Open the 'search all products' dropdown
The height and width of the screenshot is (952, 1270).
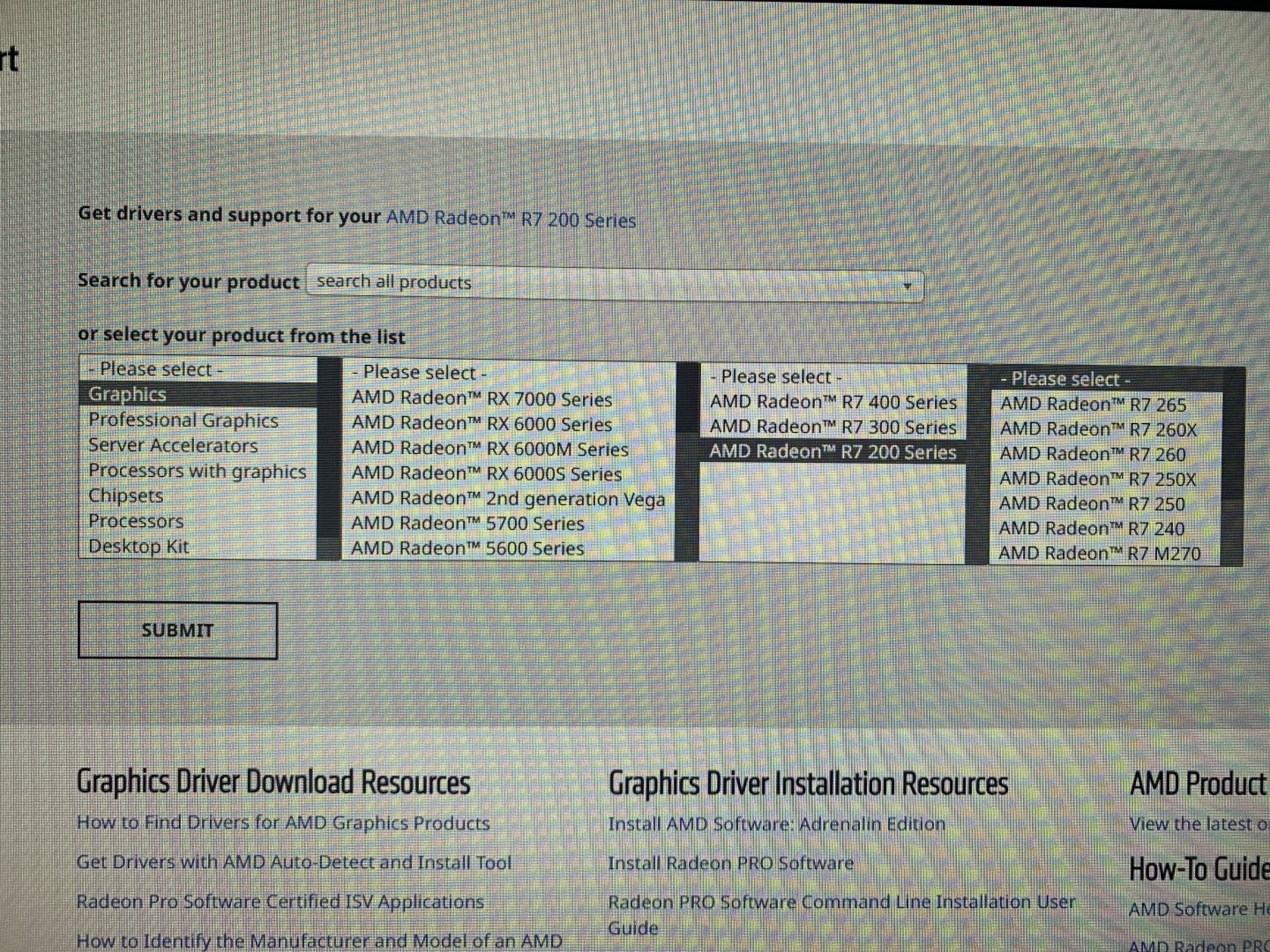pyautogui.click(x=615, y=284)
